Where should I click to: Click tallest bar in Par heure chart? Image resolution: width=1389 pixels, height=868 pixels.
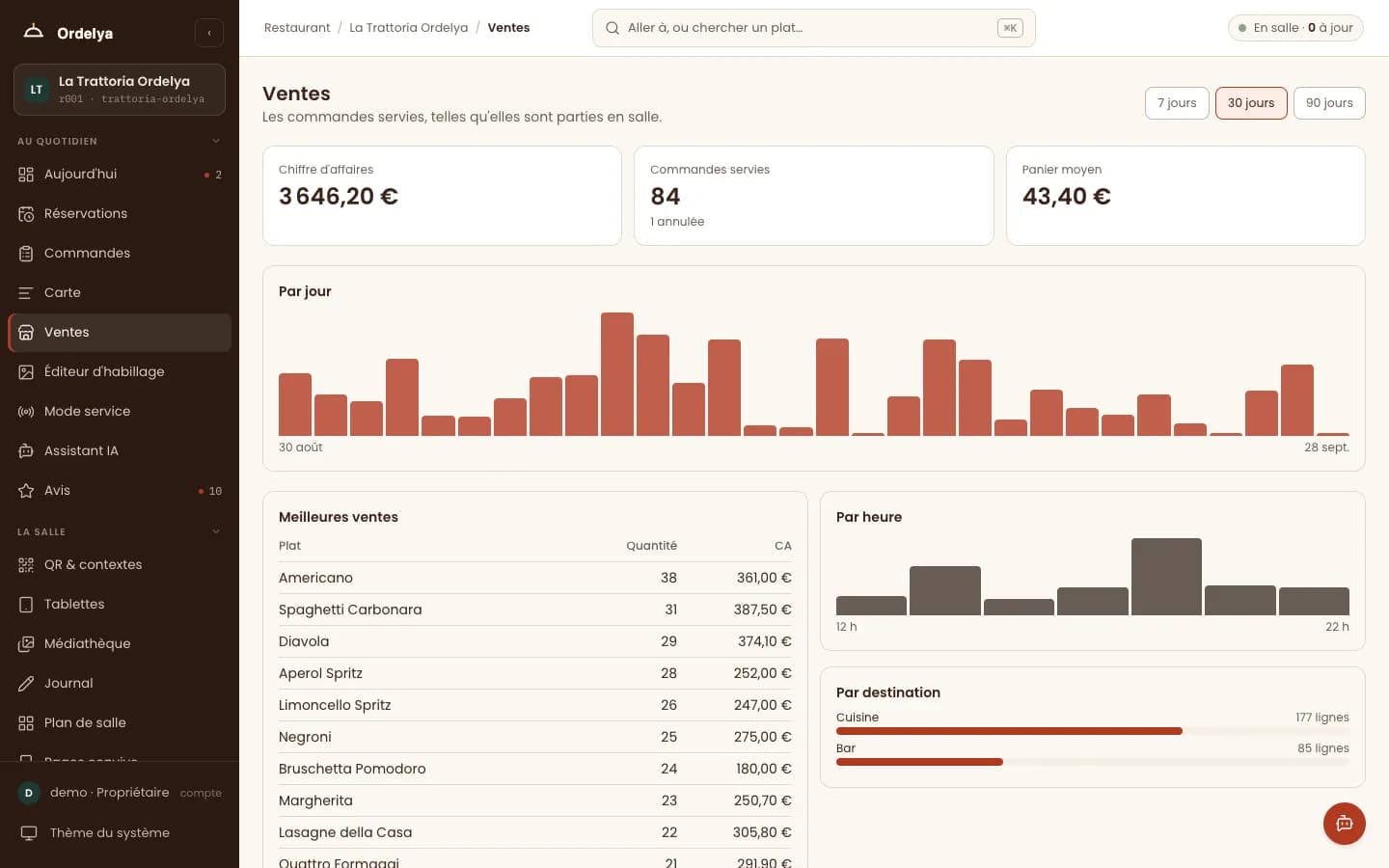pos(1166,577)
